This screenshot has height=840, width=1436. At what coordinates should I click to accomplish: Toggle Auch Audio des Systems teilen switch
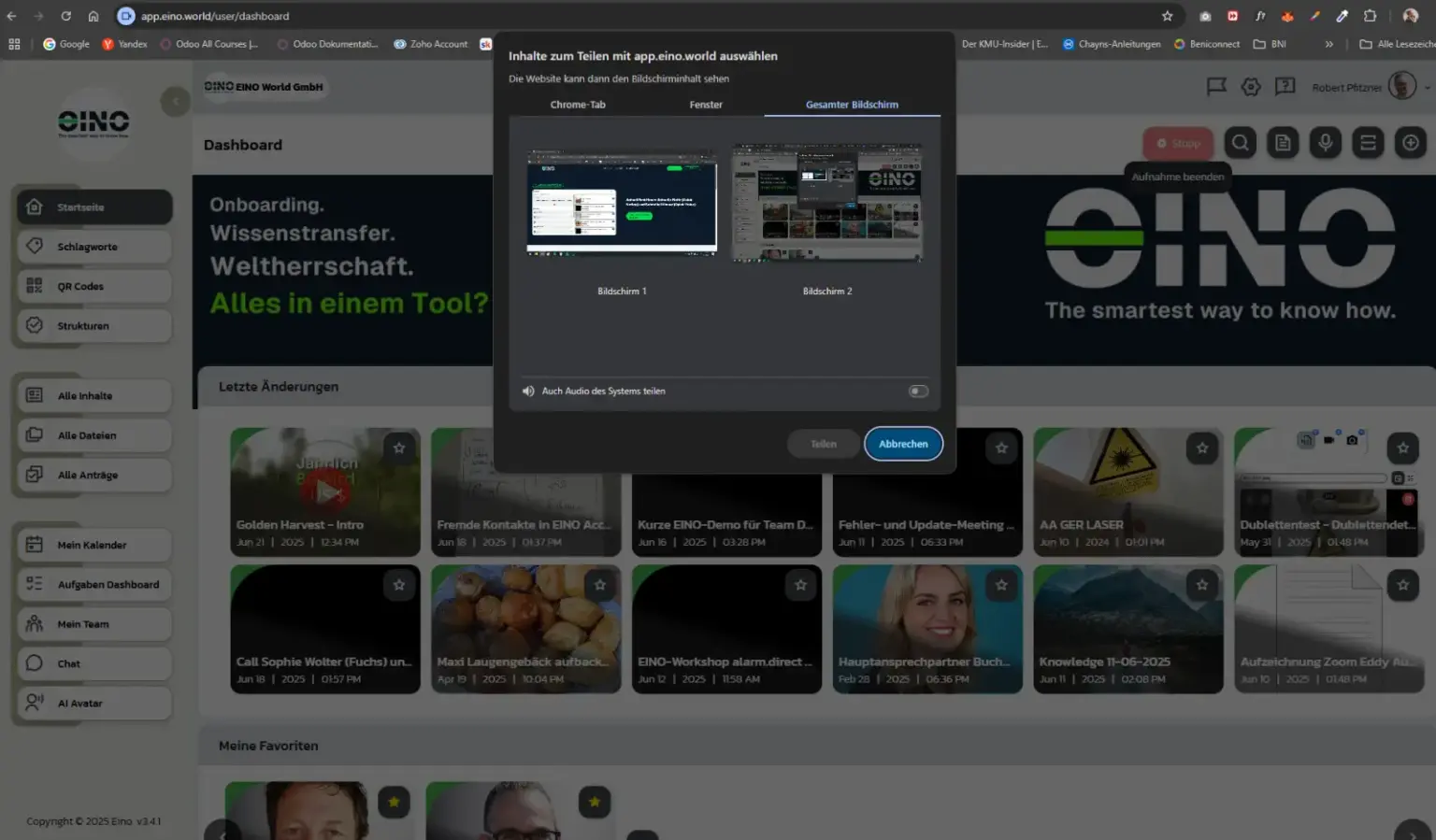918,392
